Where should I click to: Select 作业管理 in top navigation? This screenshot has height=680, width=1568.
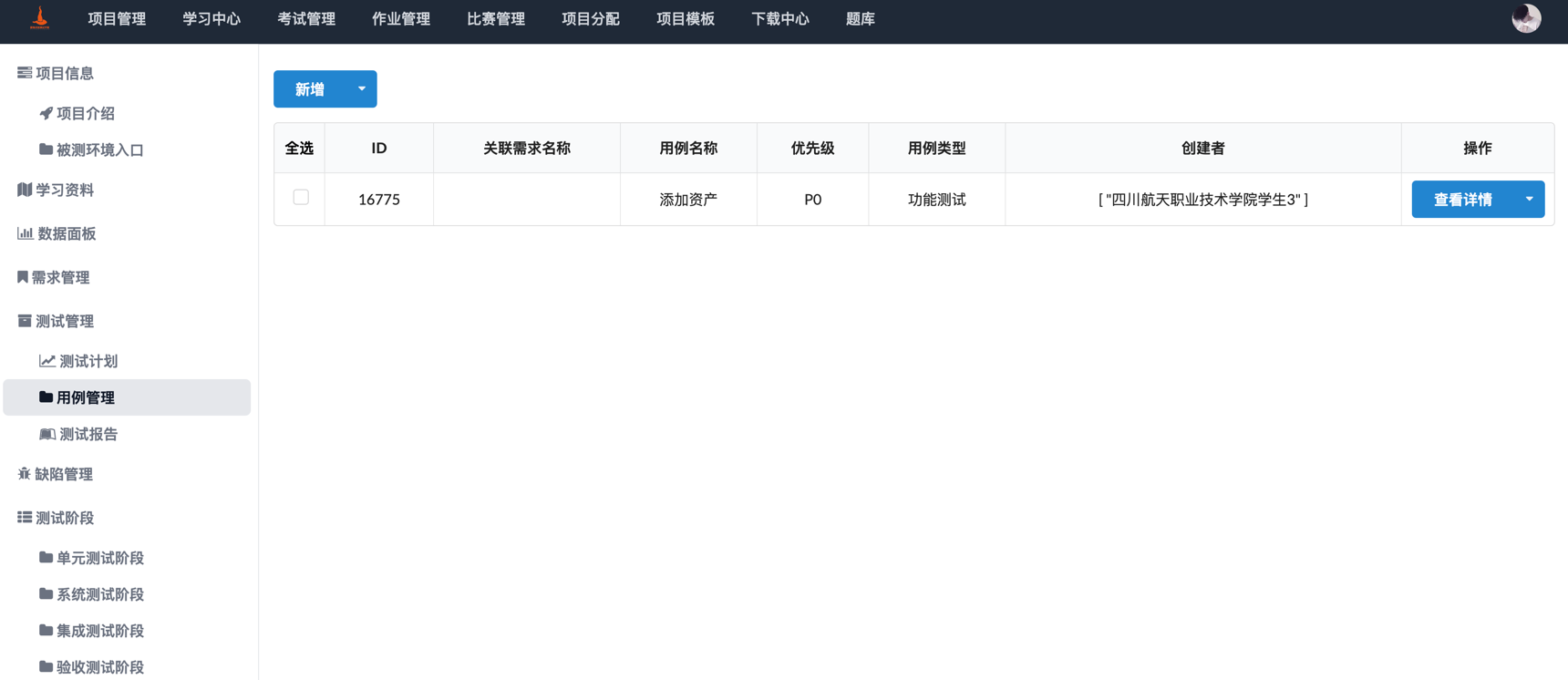[x=401, y=19]
